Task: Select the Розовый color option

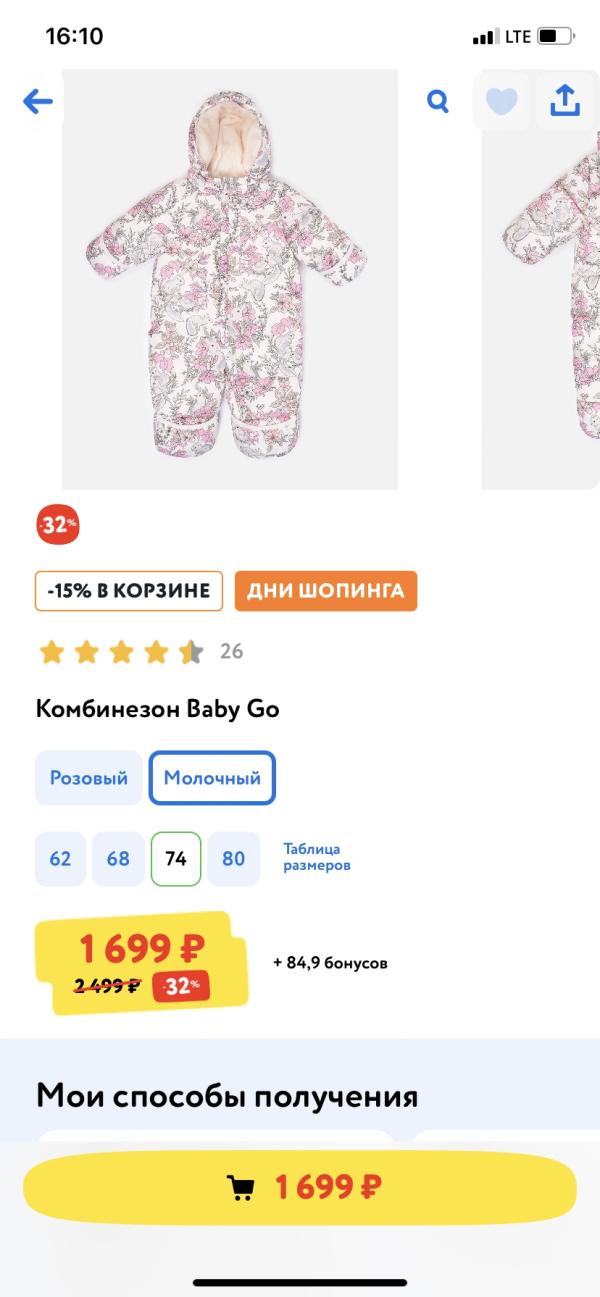Action: 89,778
